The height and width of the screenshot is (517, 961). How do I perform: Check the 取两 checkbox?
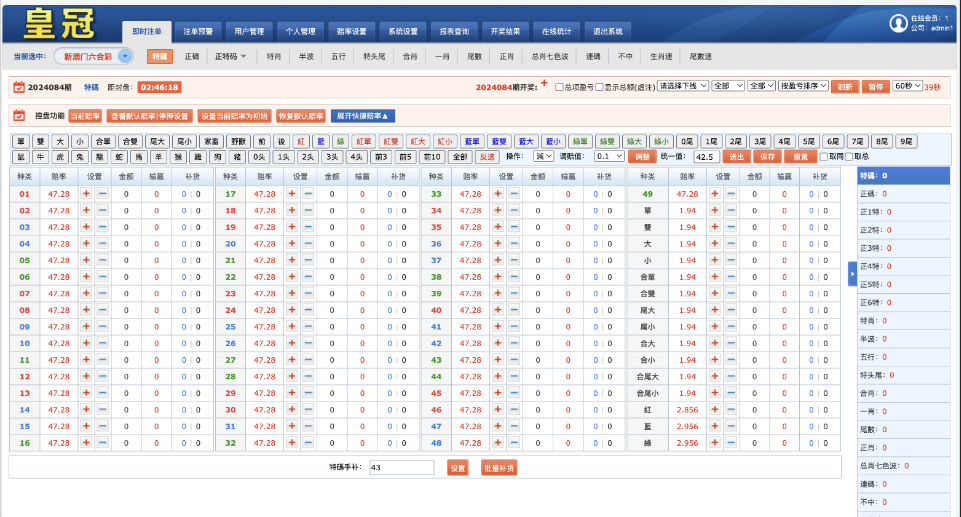tap(823, 157)
